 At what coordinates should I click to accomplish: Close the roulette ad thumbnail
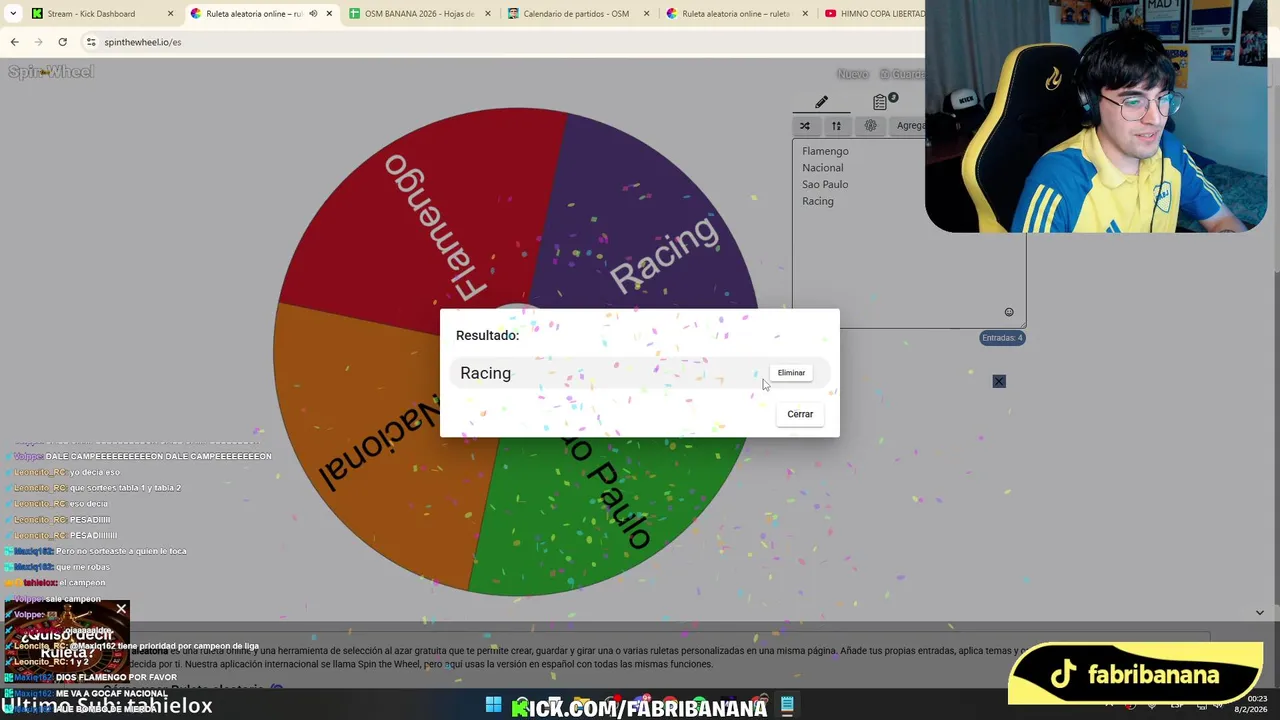point(121,608)
